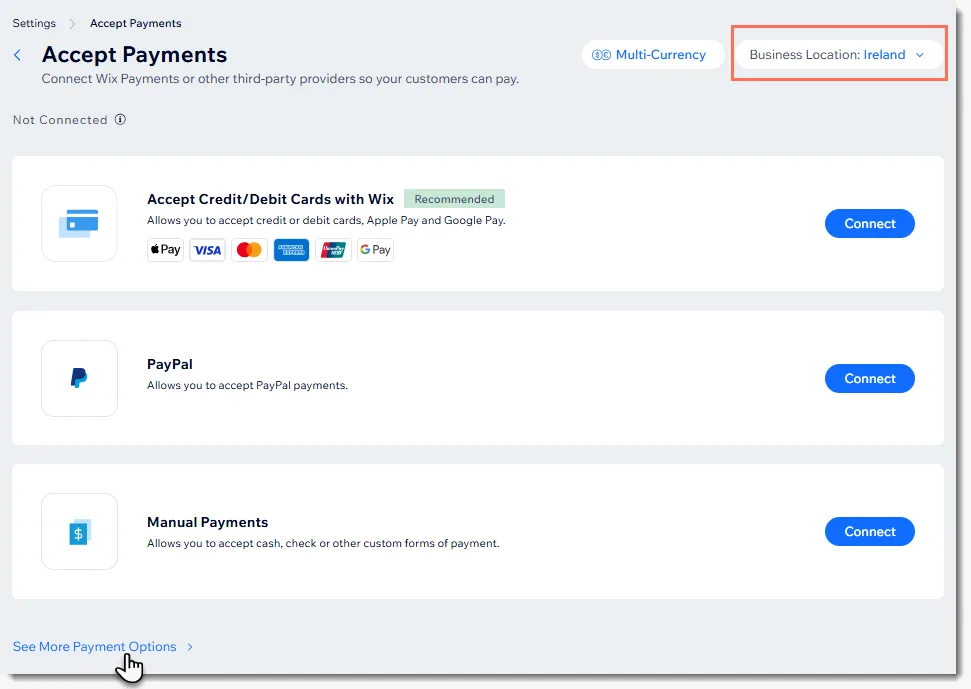
Task: Click the Business Location chevron arrow
Action: (920, 54)
